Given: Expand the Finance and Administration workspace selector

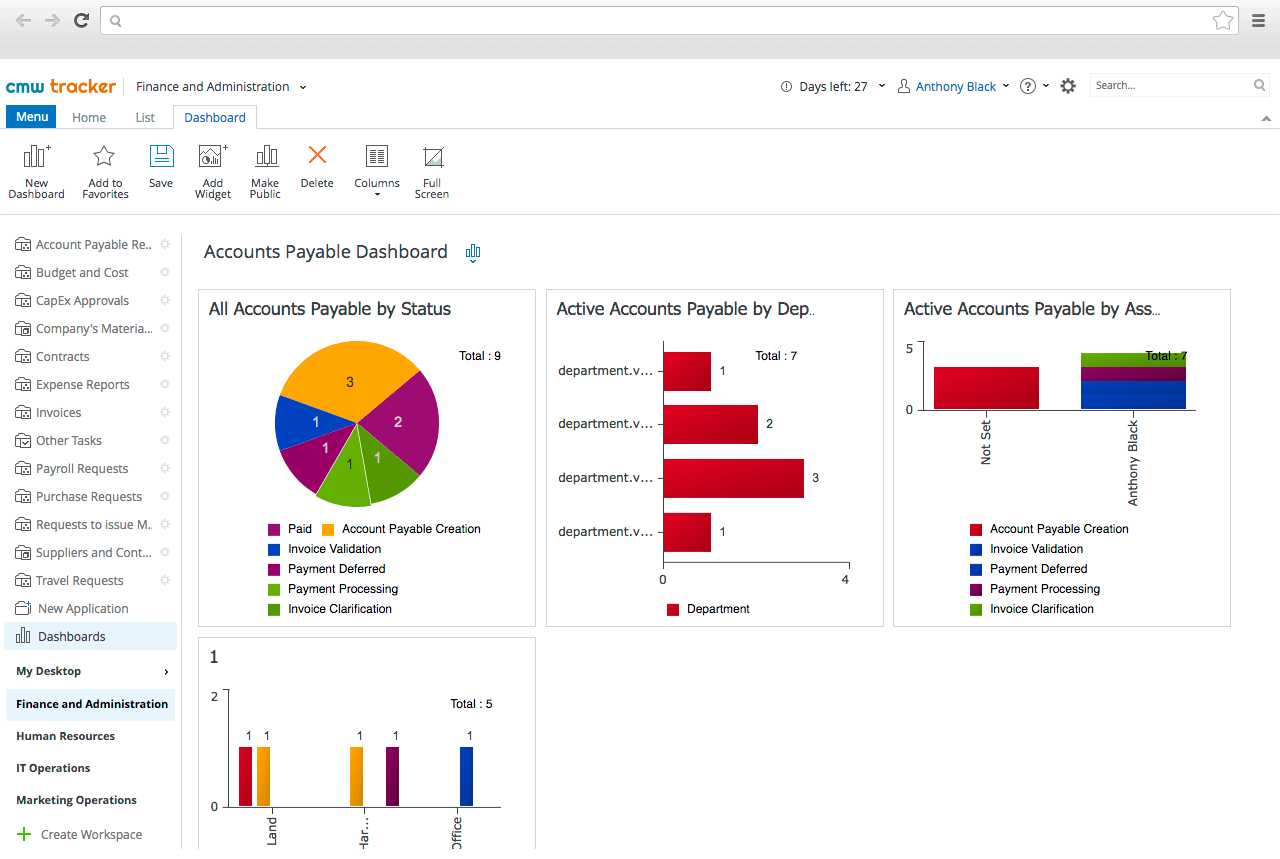Looking at the screenshot, I should (x=303, y=87).
